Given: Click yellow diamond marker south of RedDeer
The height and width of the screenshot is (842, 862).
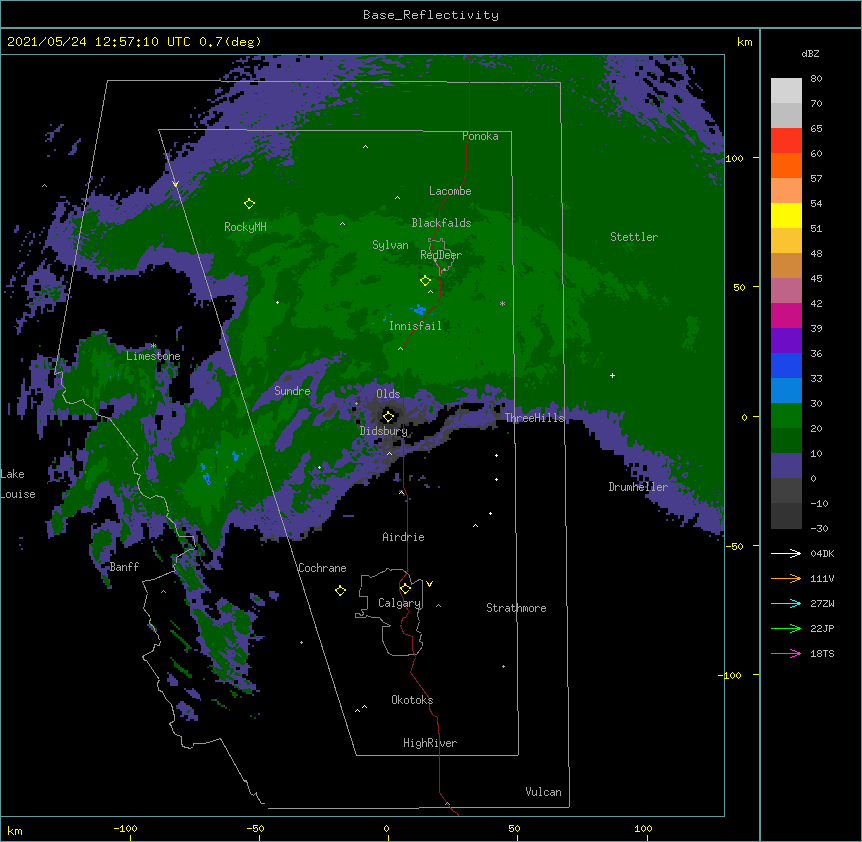Looking at the screenshot, I should tap(425, 281).
